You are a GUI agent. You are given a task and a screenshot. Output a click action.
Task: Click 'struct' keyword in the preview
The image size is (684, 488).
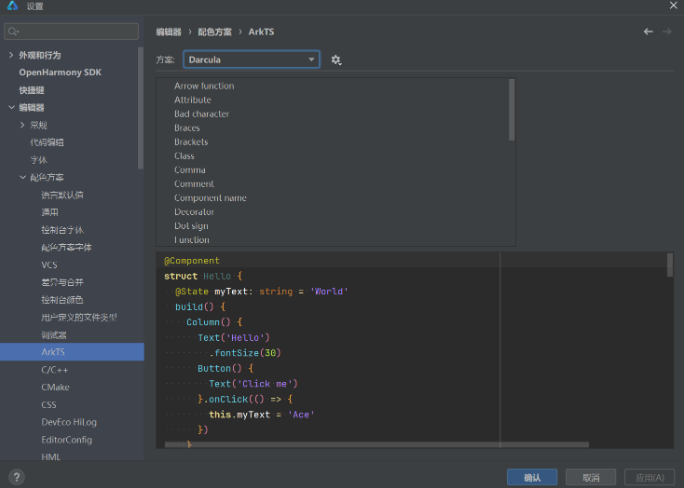point(181,276)
